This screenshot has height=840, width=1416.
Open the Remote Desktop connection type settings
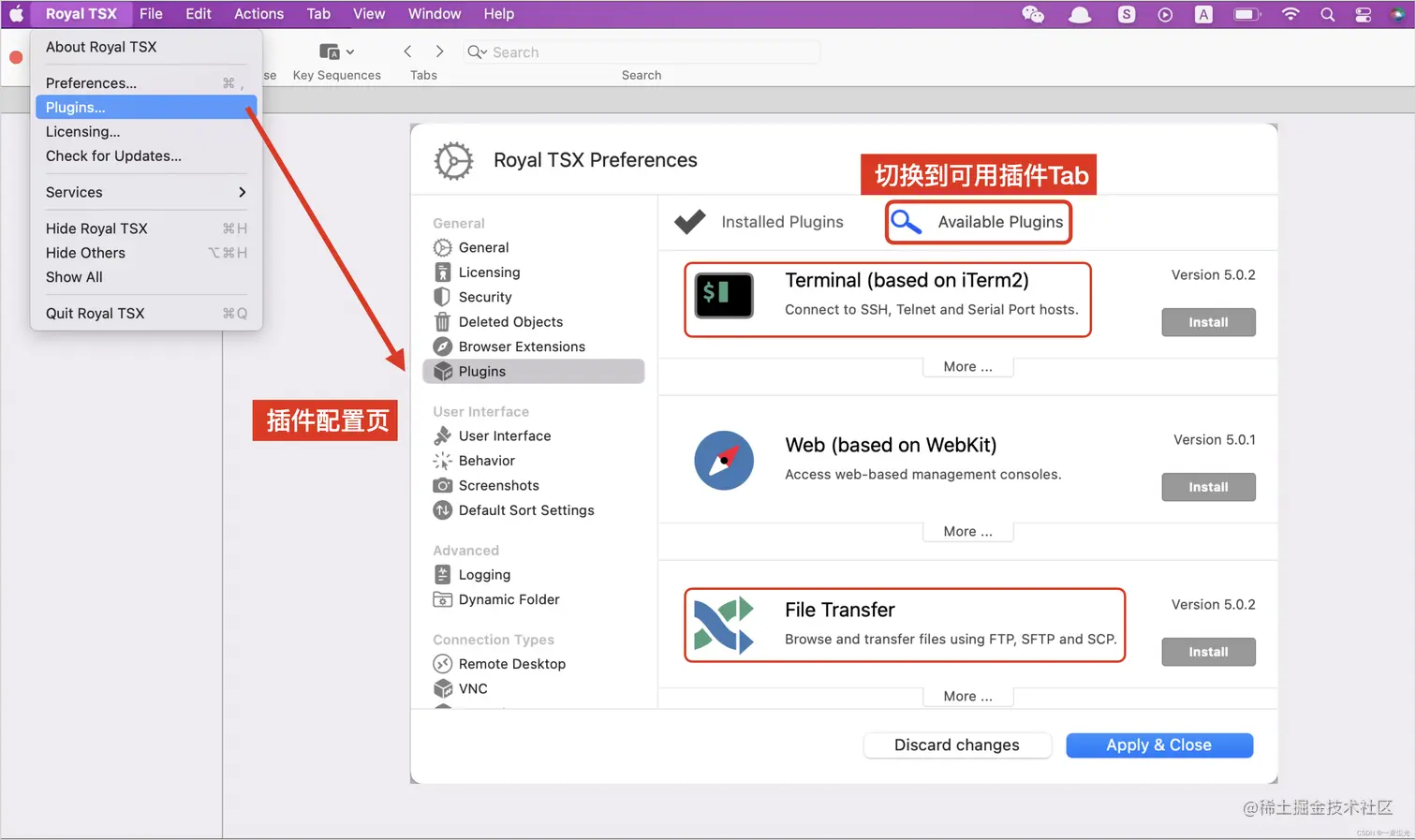(511, 664)
